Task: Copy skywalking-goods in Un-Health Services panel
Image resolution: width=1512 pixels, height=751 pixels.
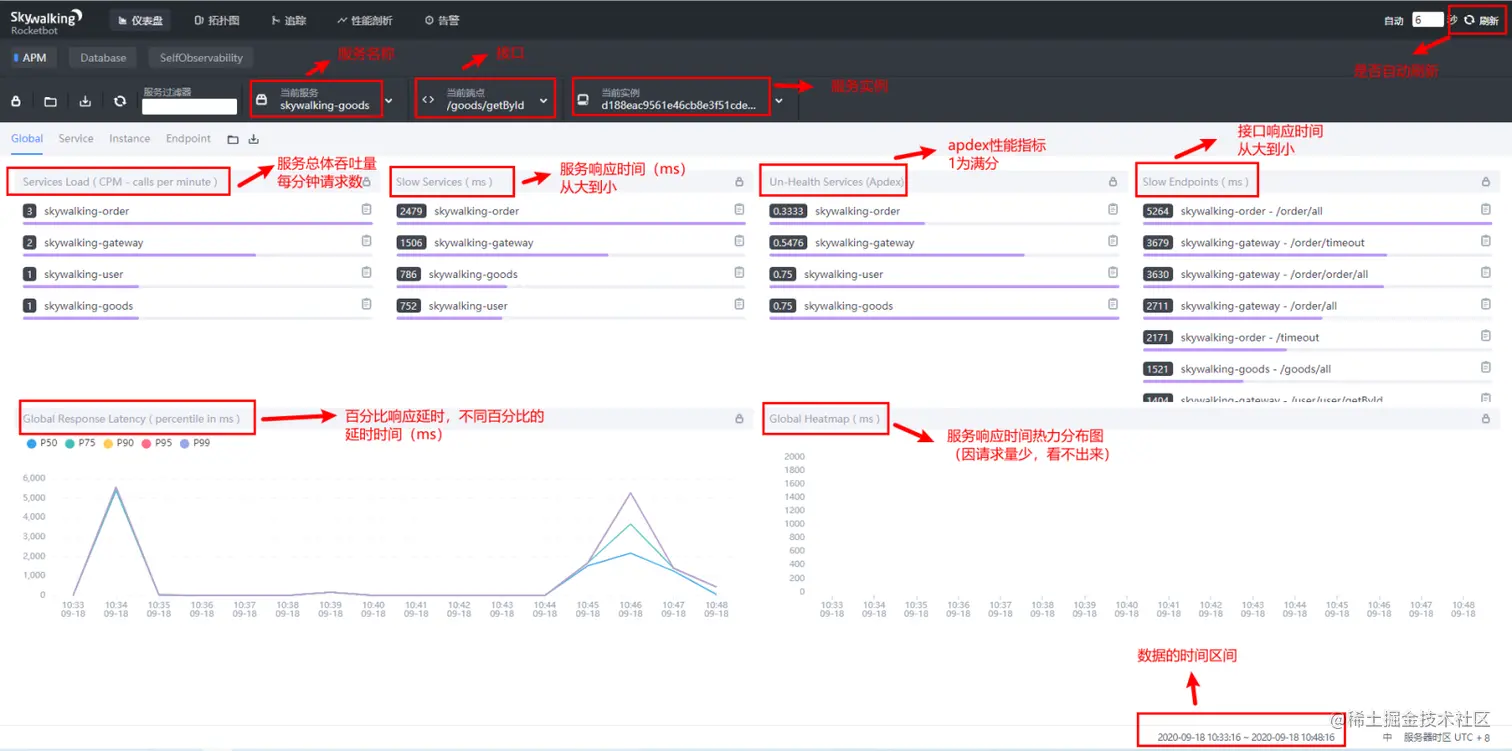Action: pos(1113,304)
